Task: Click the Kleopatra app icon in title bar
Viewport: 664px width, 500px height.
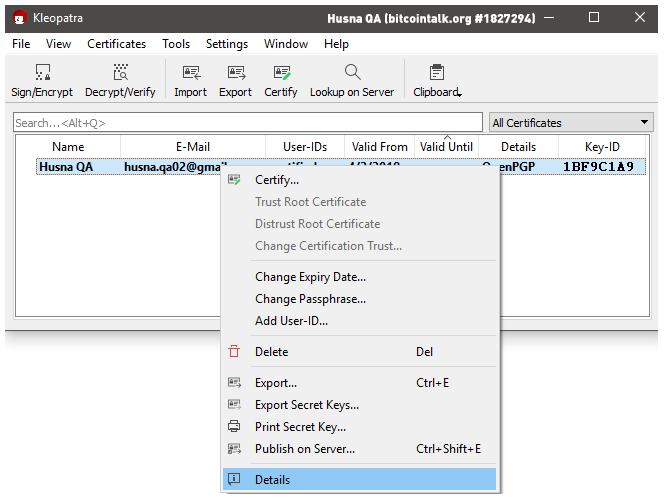Action: tap(19, 18)
